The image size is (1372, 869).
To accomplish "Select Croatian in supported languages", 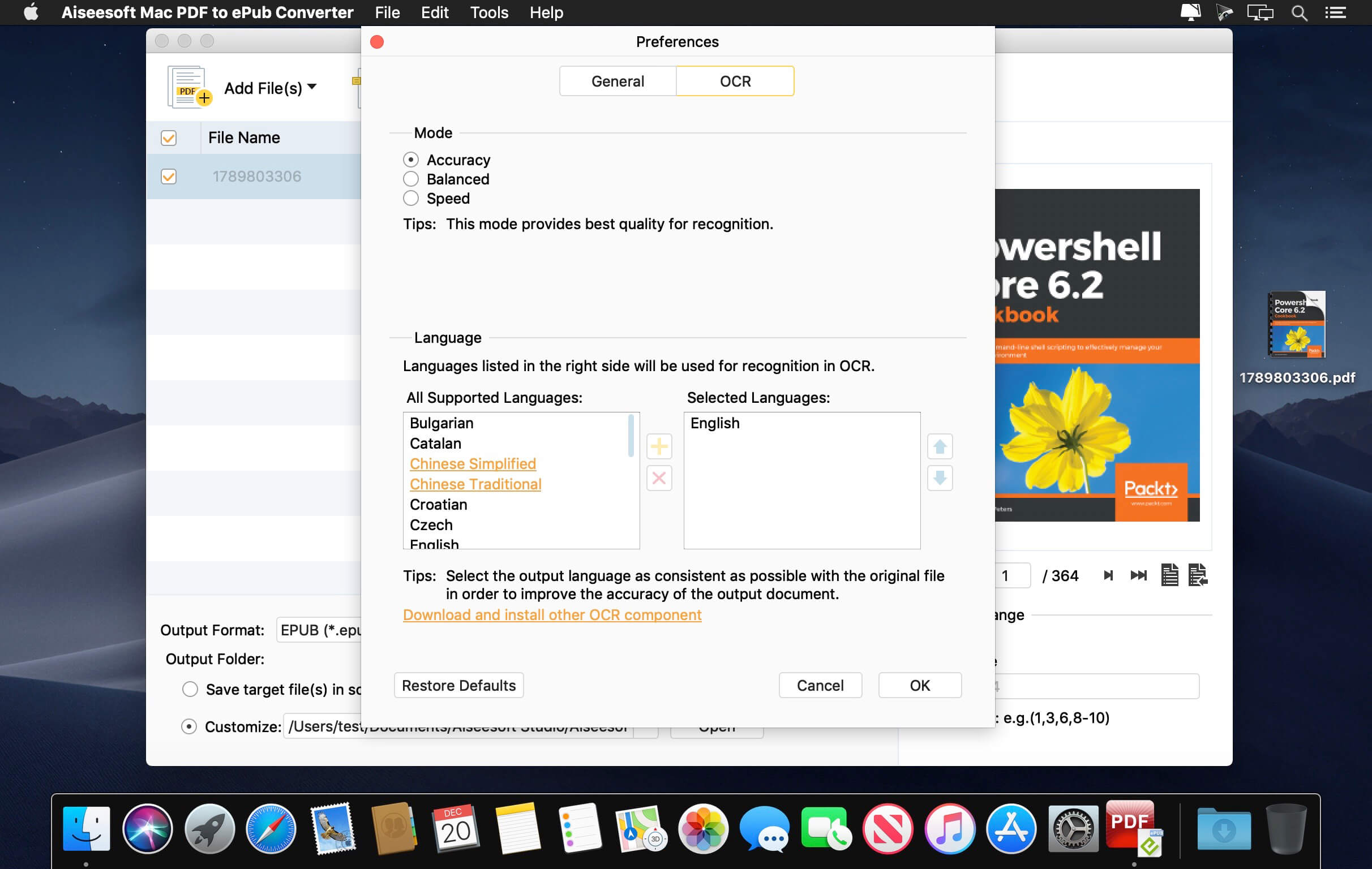I will point(438,505).
